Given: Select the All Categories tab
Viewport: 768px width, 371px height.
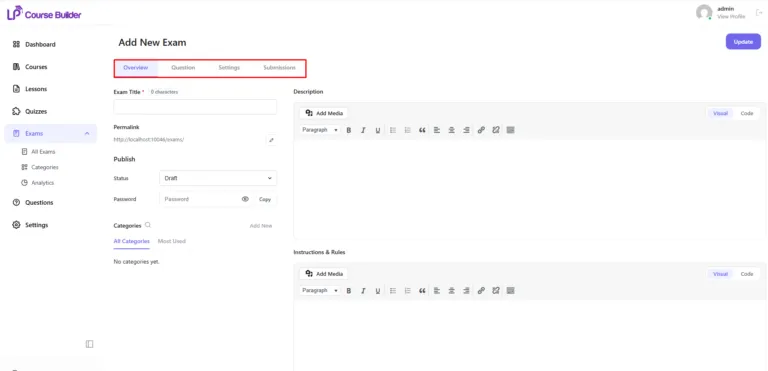Looking at the screenshot, I should (x=131, y=241).
